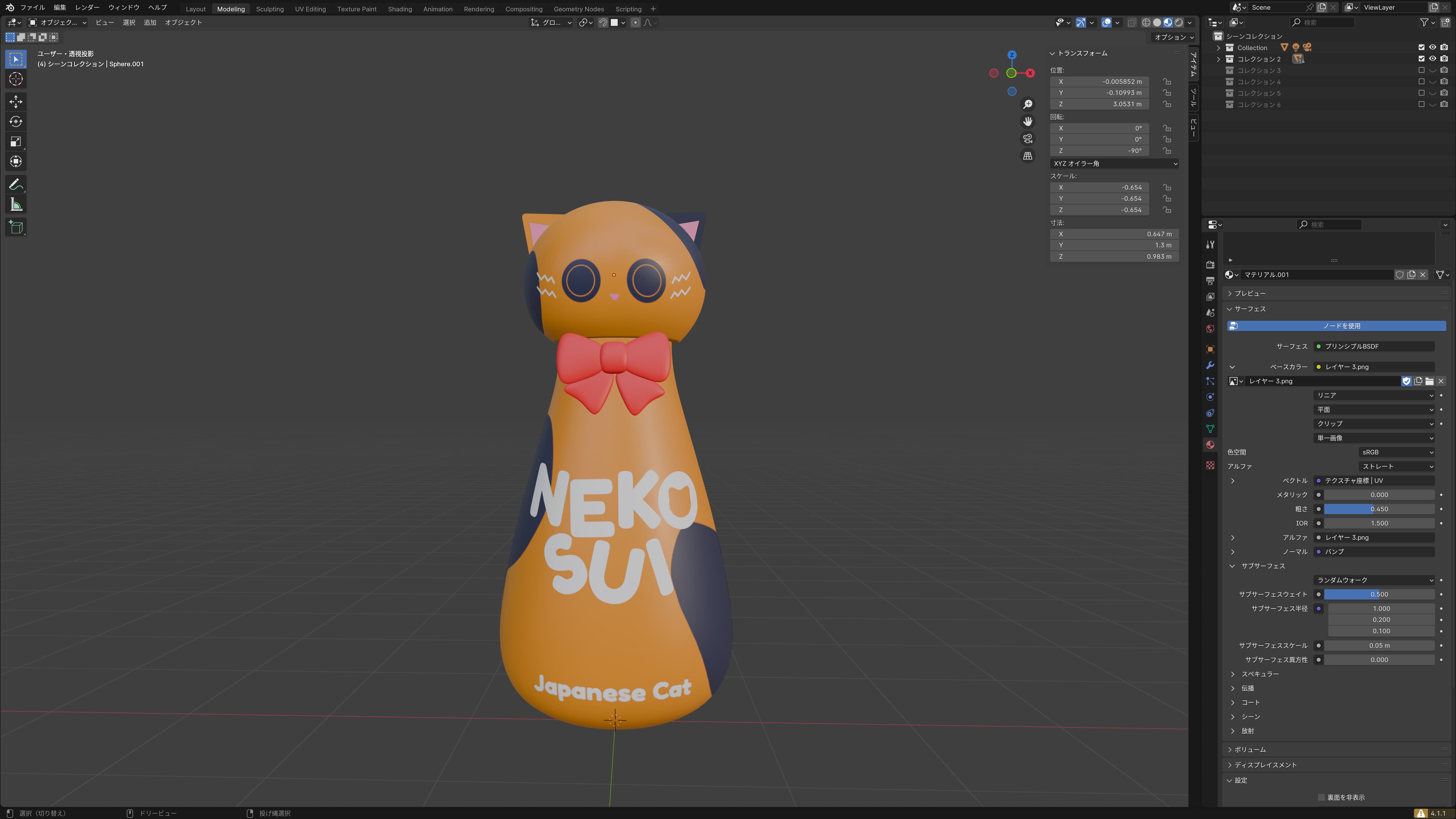1456x819 pixels.
Task: Select the Scale tool in toolbar
Action: 16,142
